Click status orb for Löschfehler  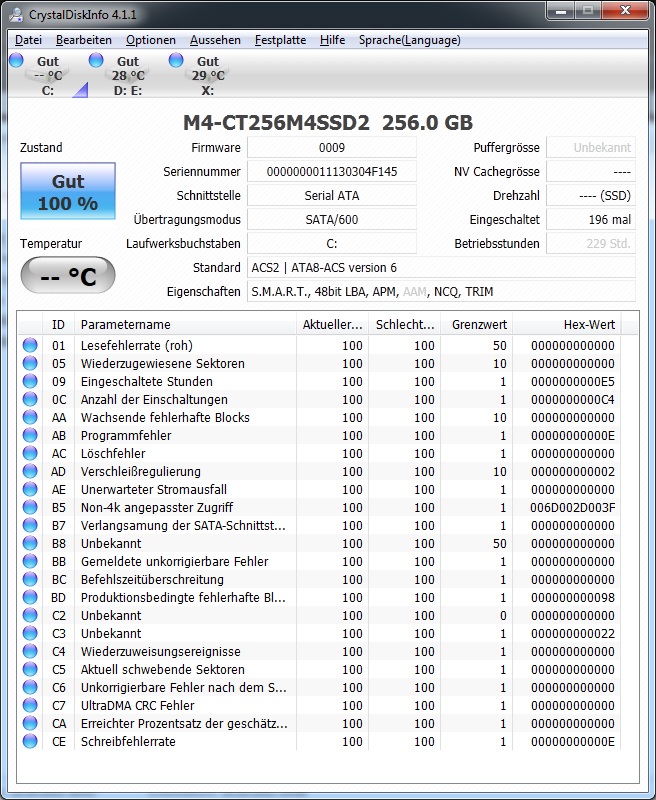coord(30,453)
